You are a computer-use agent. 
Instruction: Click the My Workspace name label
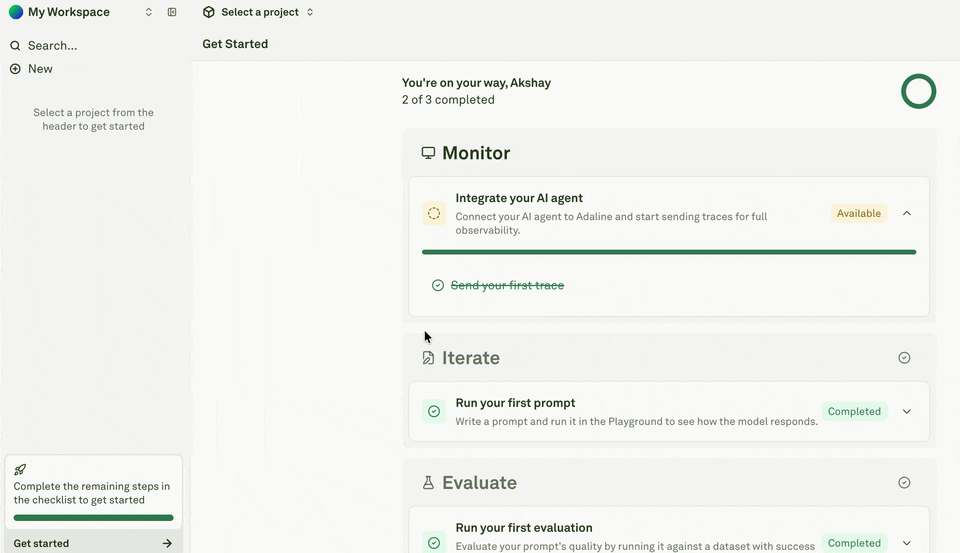tap(69, 12)
